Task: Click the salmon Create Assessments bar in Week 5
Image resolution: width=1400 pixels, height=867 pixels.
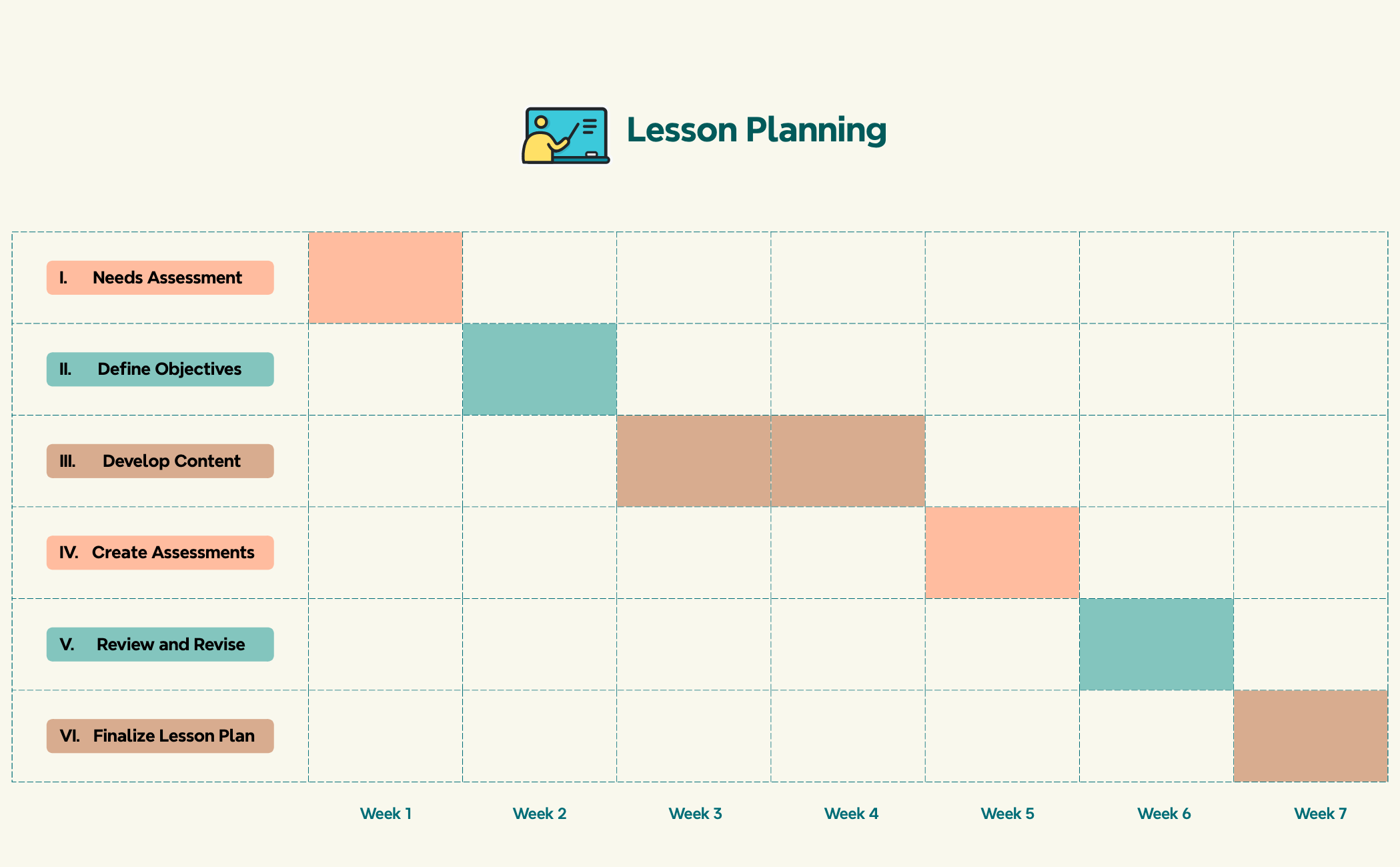Action: coord(1002,553)
